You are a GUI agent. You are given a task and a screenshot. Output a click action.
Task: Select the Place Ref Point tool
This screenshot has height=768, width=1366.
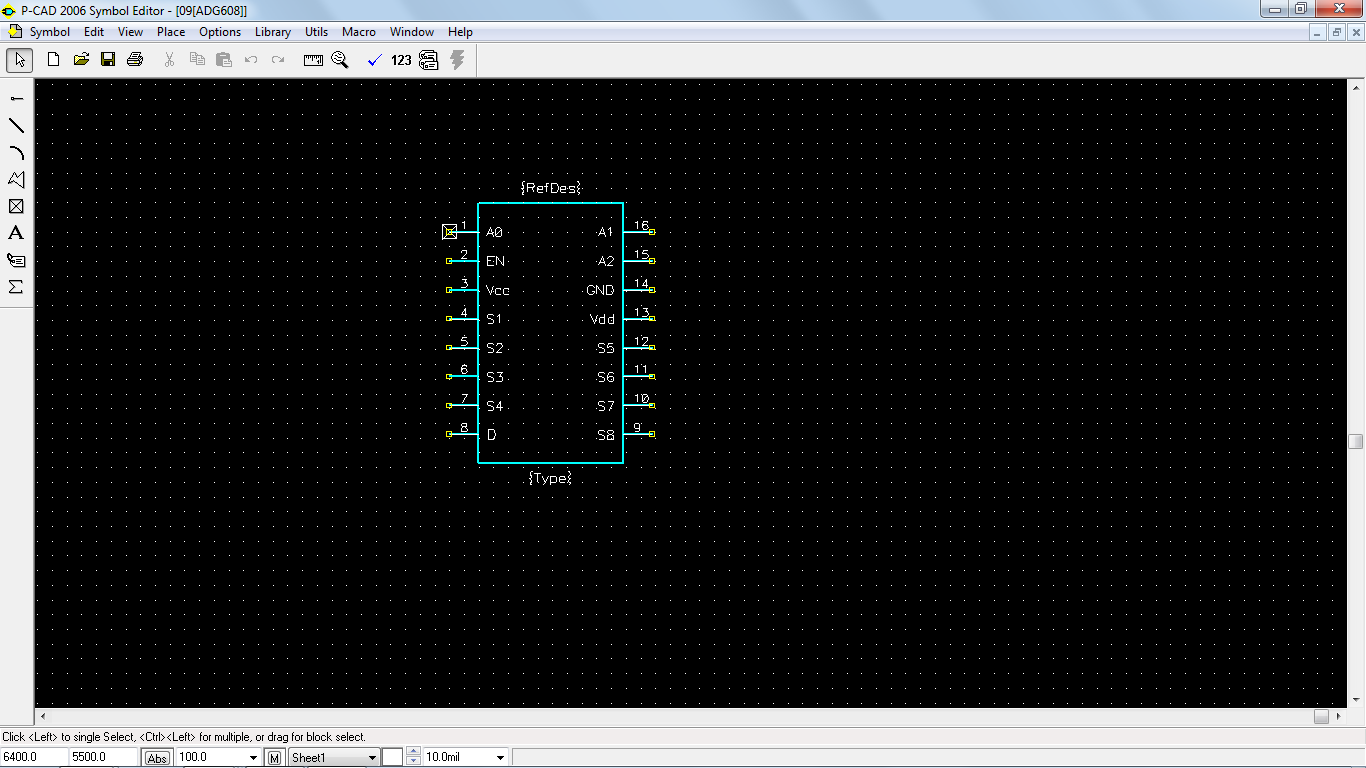click(x=16, y=206)
